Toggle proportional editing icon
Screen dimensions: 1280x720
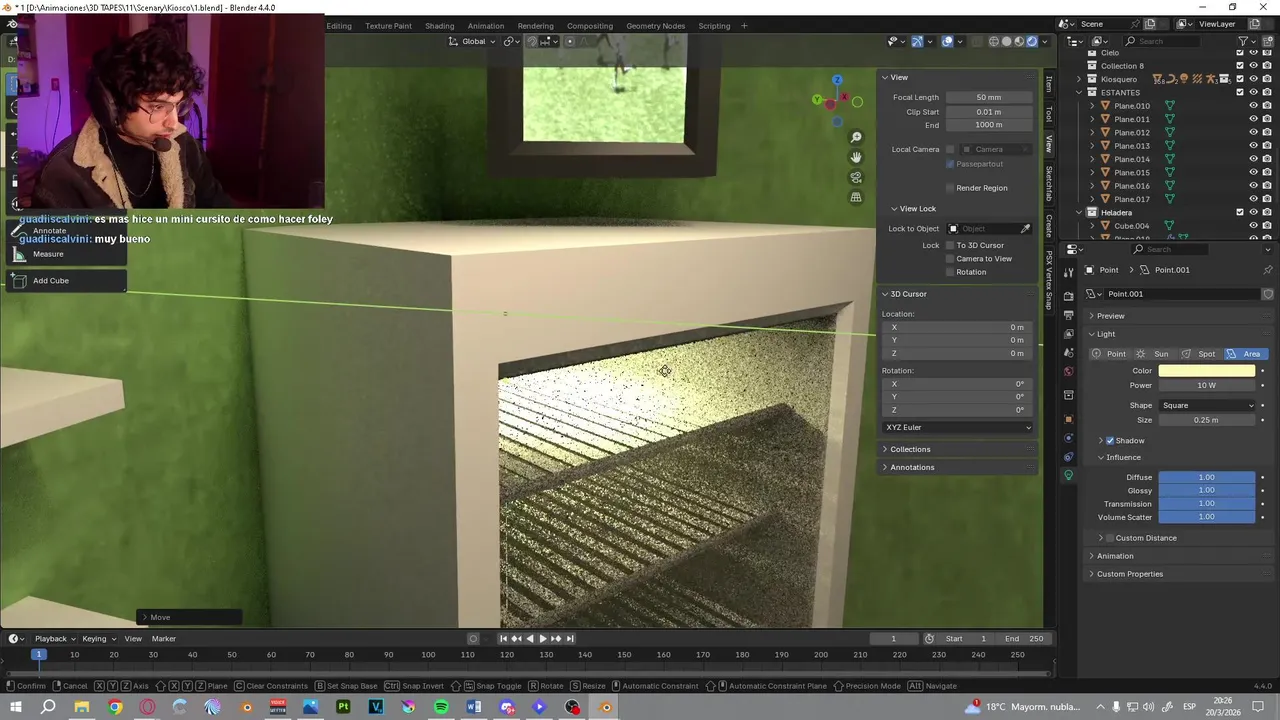coord(570,41)
